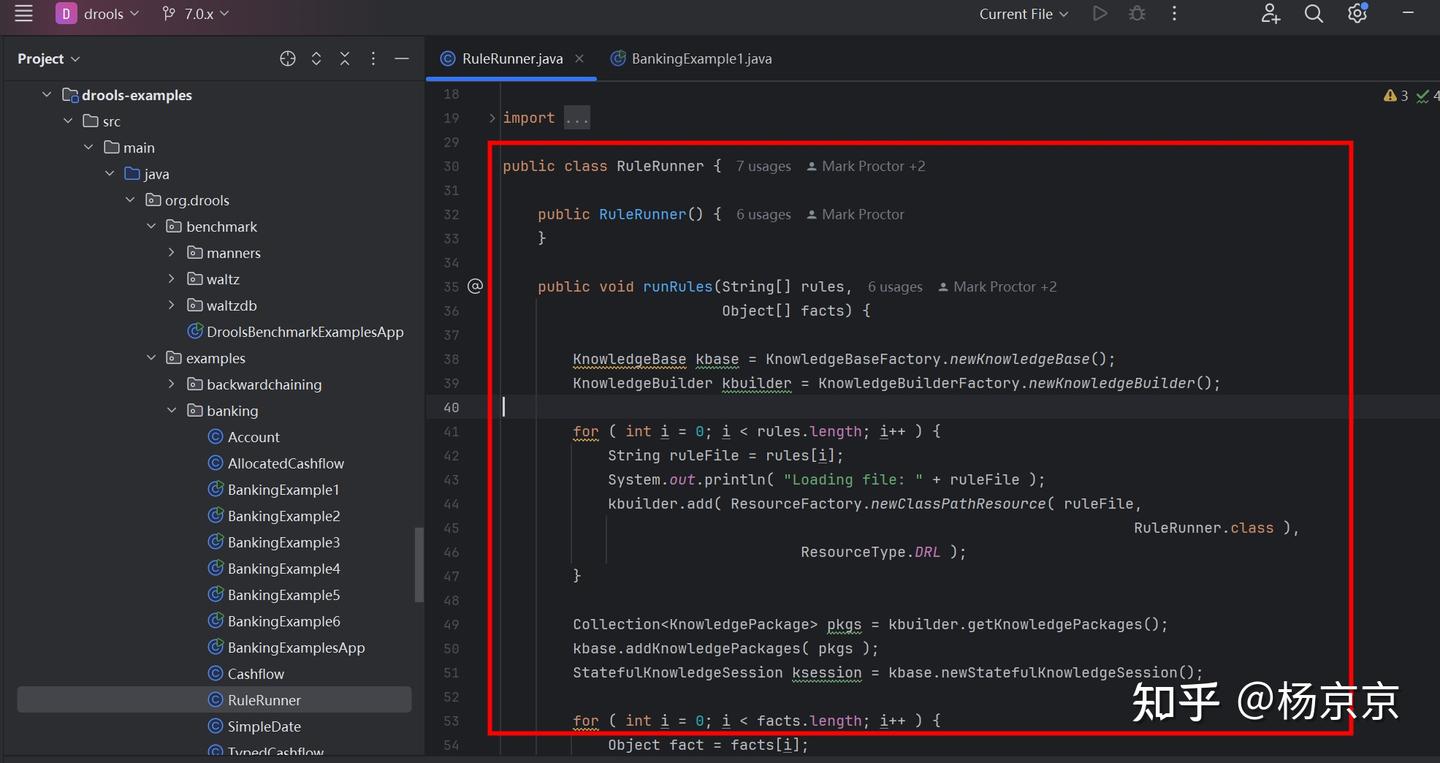
Task: Click the Code With Me icon
Action: click(x=1270, y=14)
